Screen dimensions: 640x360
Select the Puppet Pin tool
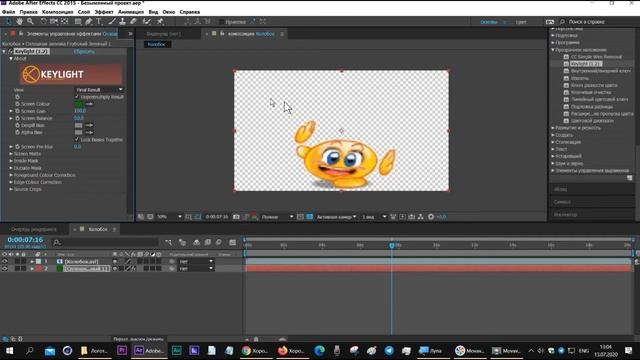click(160, 21)
